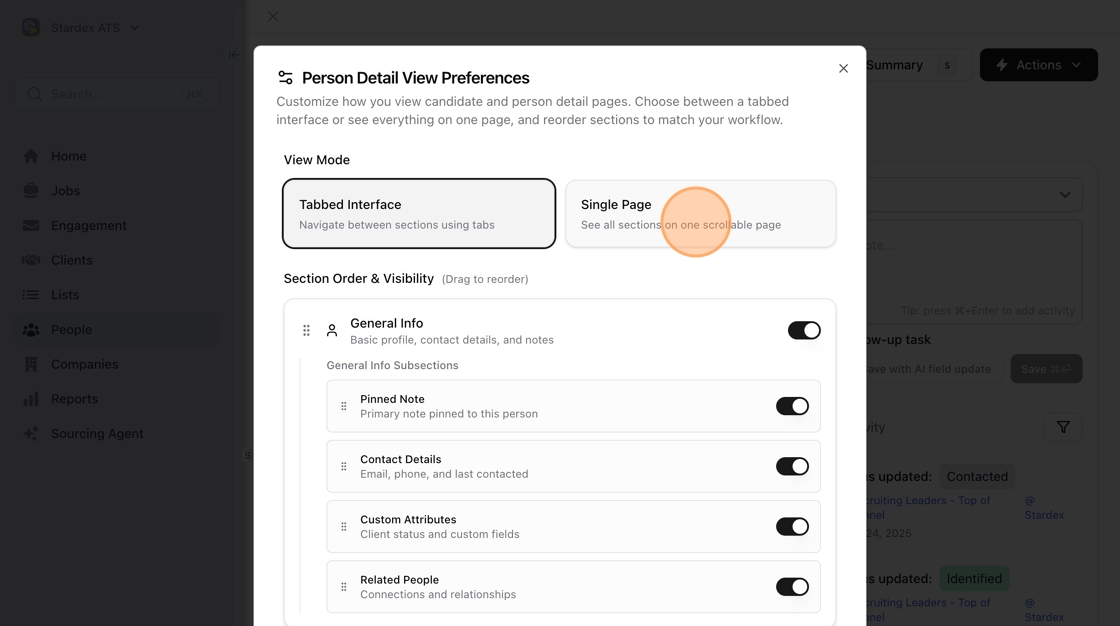Close the Person Detail View Preferences dialog

coord(843,69)
